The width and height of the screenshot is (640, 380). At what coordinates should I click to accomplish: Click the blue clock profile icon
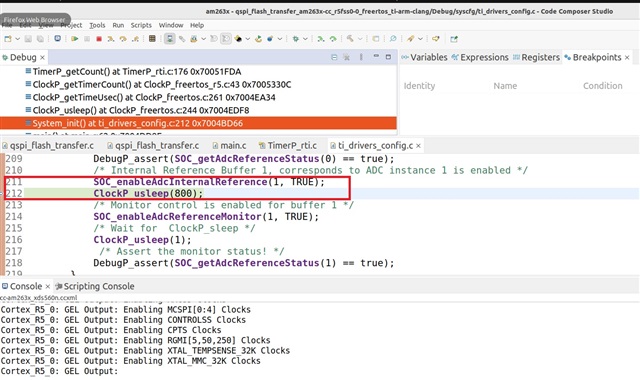pos(58,39)
